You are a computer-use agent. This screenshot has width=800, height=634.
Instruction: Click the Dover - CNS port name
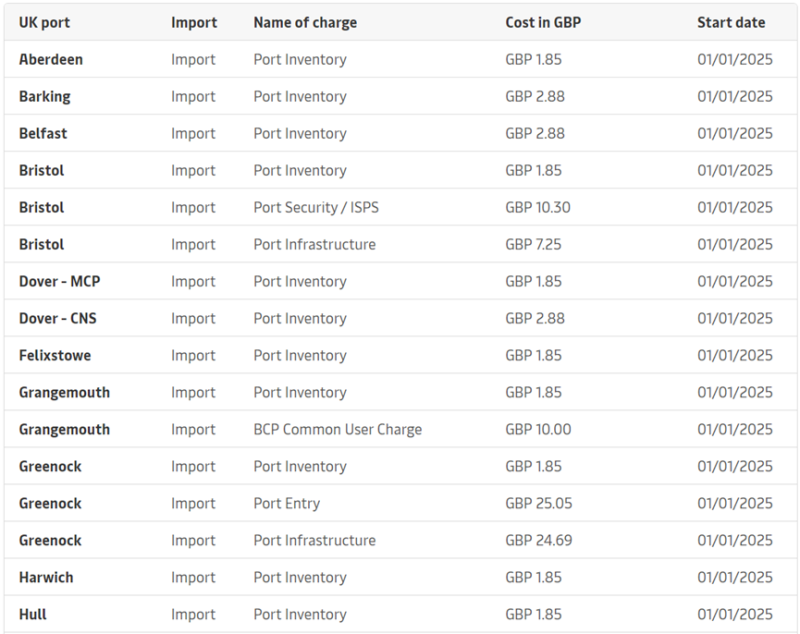pyautogui.click(x=58, y=318)
